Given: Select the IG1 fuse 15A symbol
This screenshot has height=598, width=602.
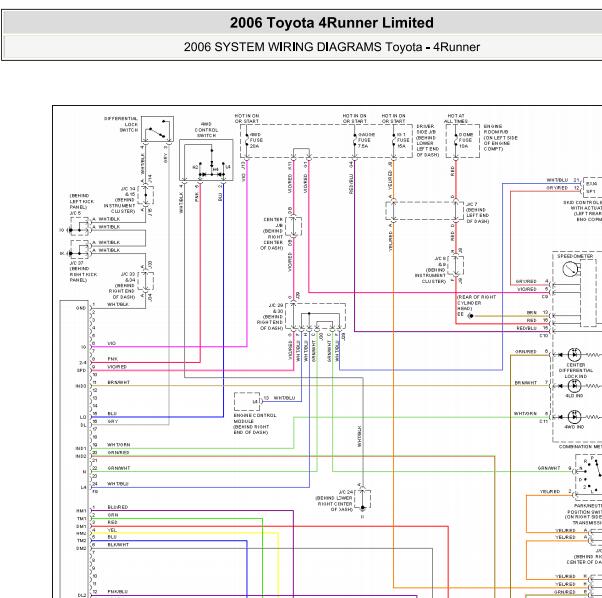Looking at the screenshot, I should coord(394,140).
